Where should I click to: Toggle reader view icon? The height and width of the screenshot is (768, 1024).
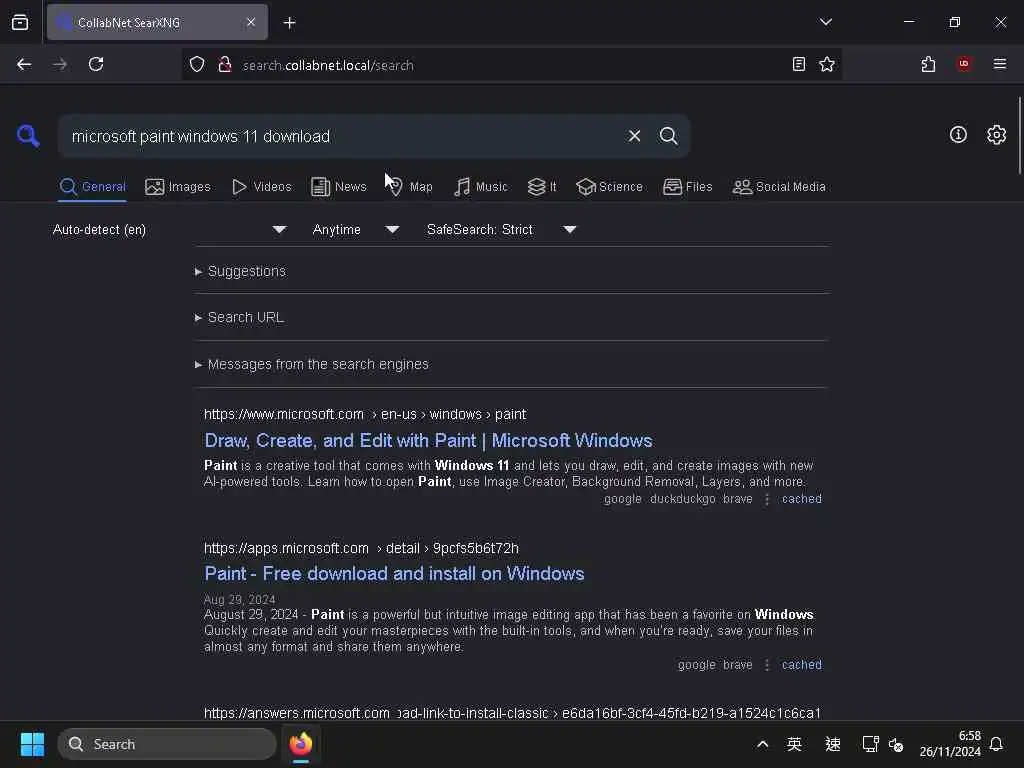pyautogui.click(x=798, y=64)
